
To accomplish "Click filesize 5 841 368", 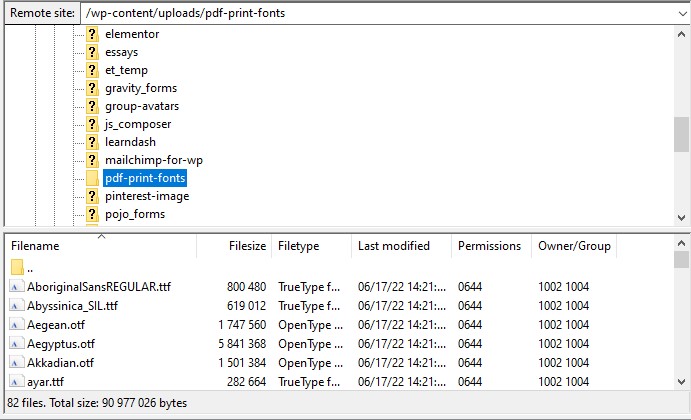I will click(x=242, y=344).
